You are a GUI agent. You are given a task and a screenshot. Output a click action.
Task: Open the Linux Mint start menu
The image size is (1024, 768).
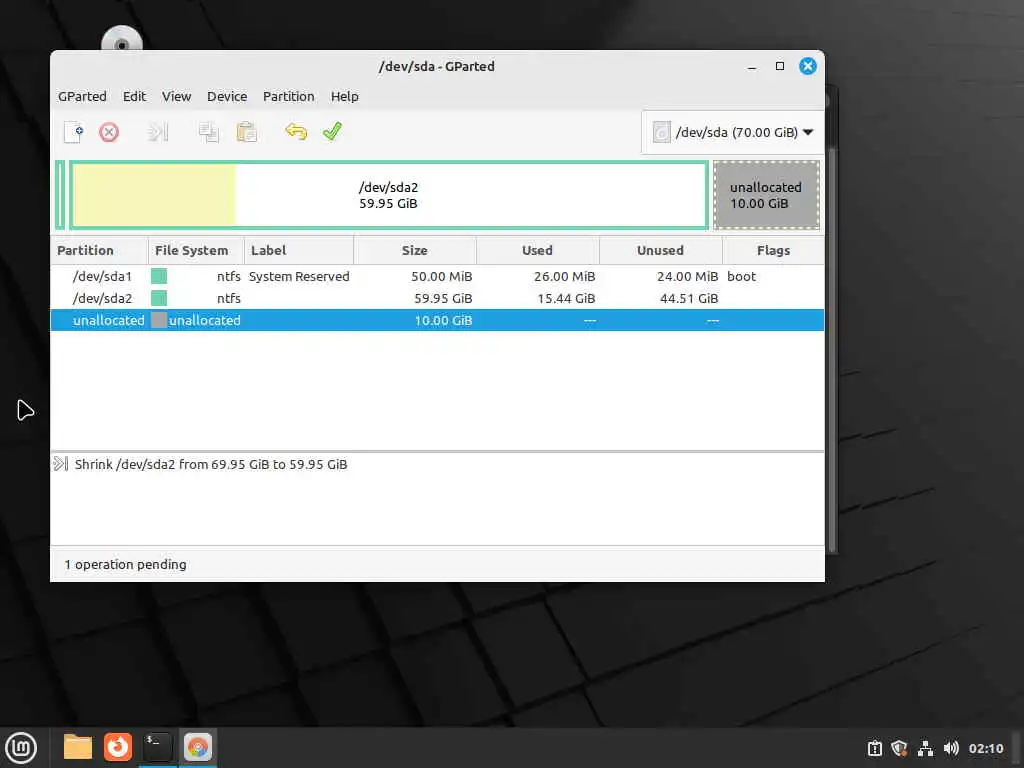pos(21,748)
